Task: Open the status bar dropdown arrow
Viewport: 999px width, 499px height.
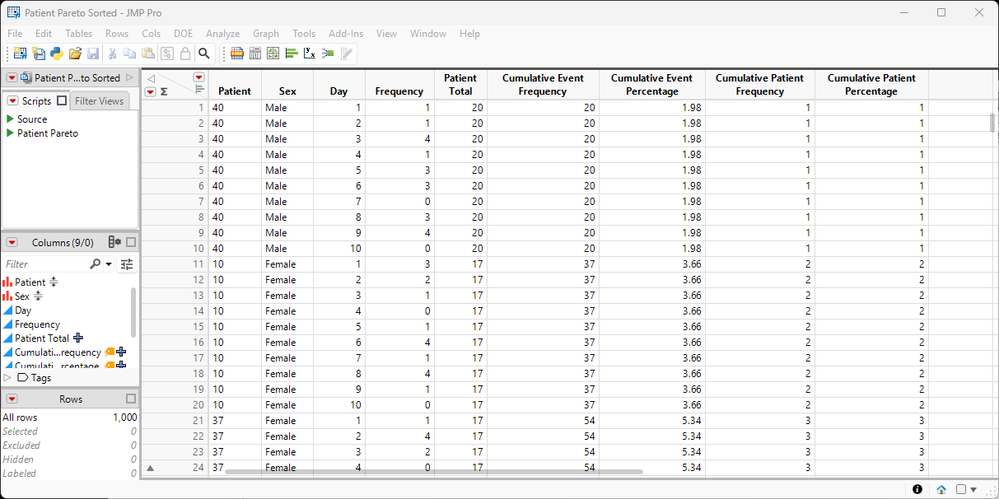Action: click(x=973, y=489)
